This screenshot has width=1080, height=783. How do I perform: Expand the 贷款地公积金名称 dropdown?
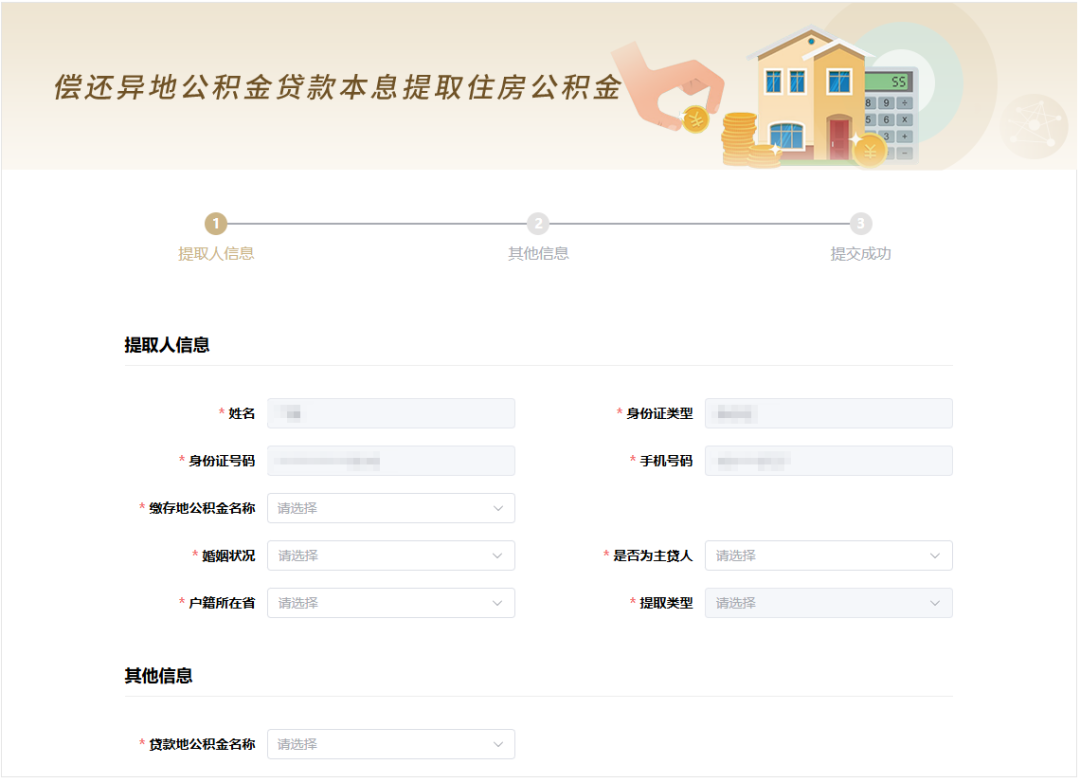click(x=390, y=744)
